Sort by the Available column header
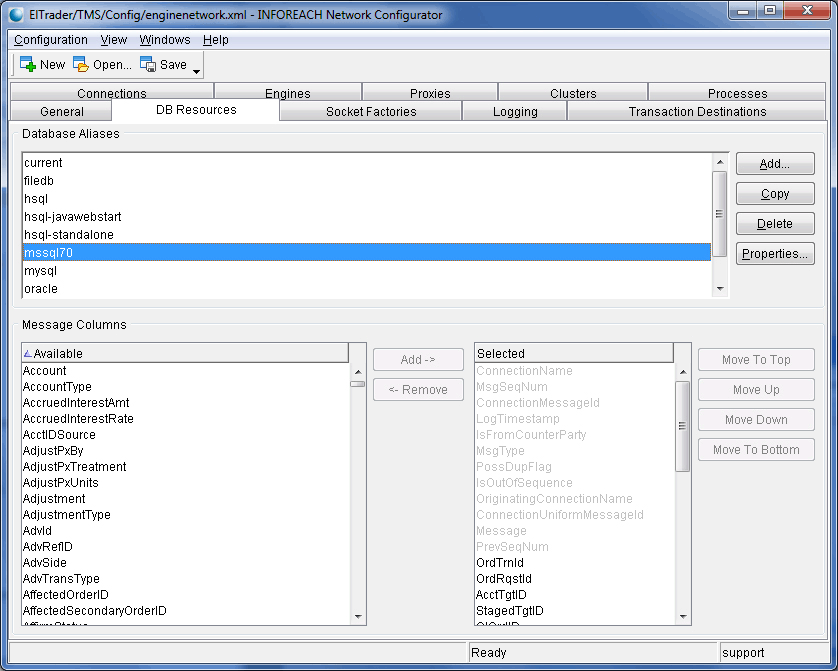Image resolution: width=838 pixels, height=671 pixels. click(185, 353)
